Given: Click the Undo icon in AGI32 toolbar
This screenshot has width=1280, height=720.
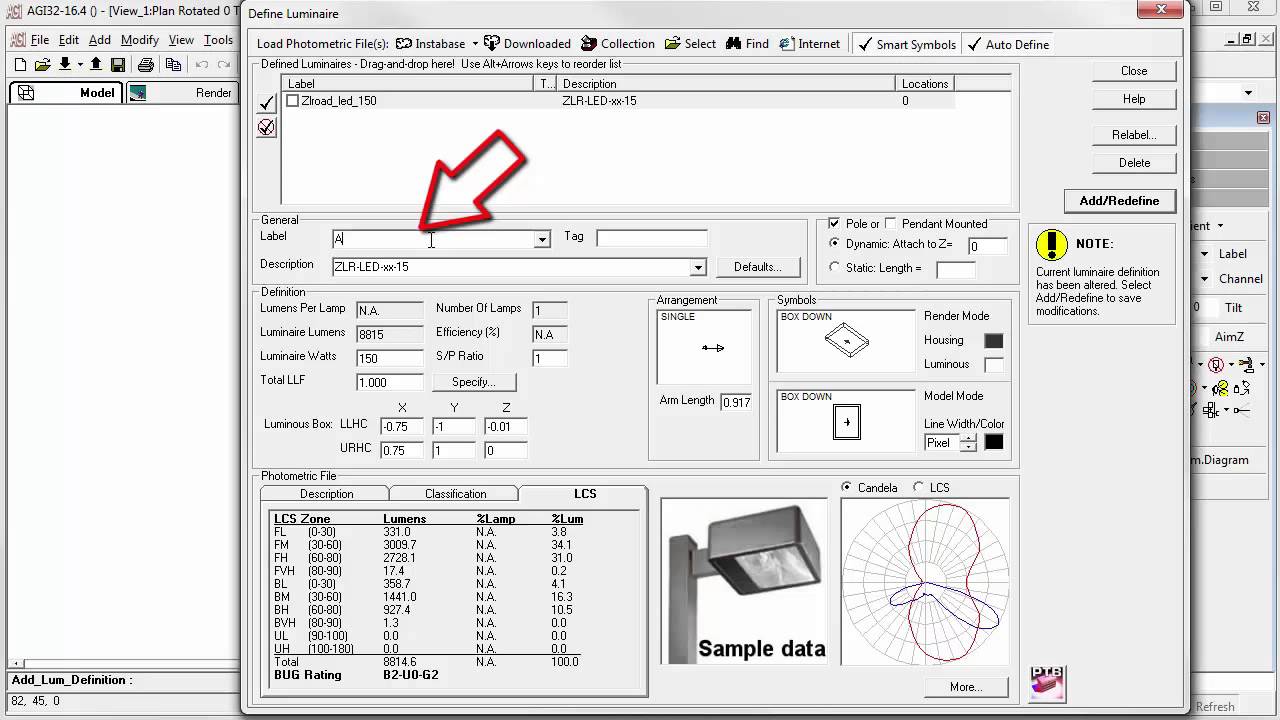Looking at the screenshot, I should (x=202, y=65).
